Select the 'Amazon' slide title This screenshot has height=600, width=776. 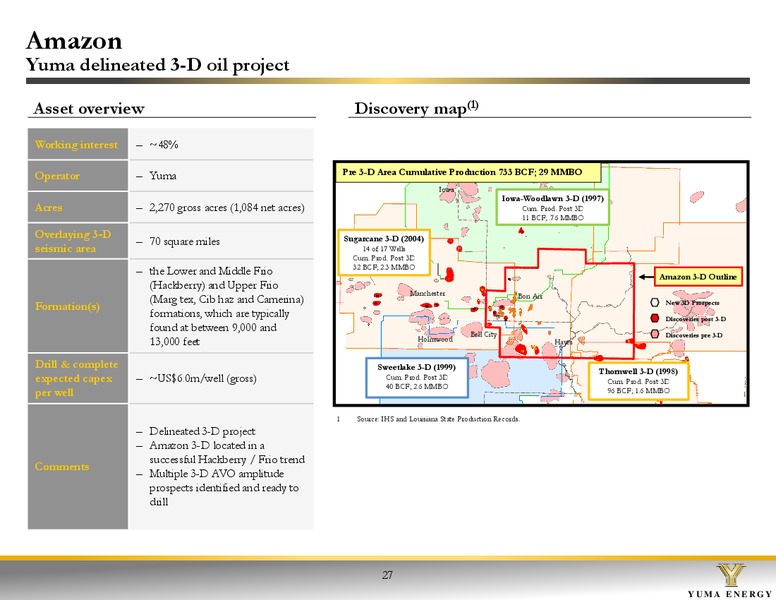[74, 41]
